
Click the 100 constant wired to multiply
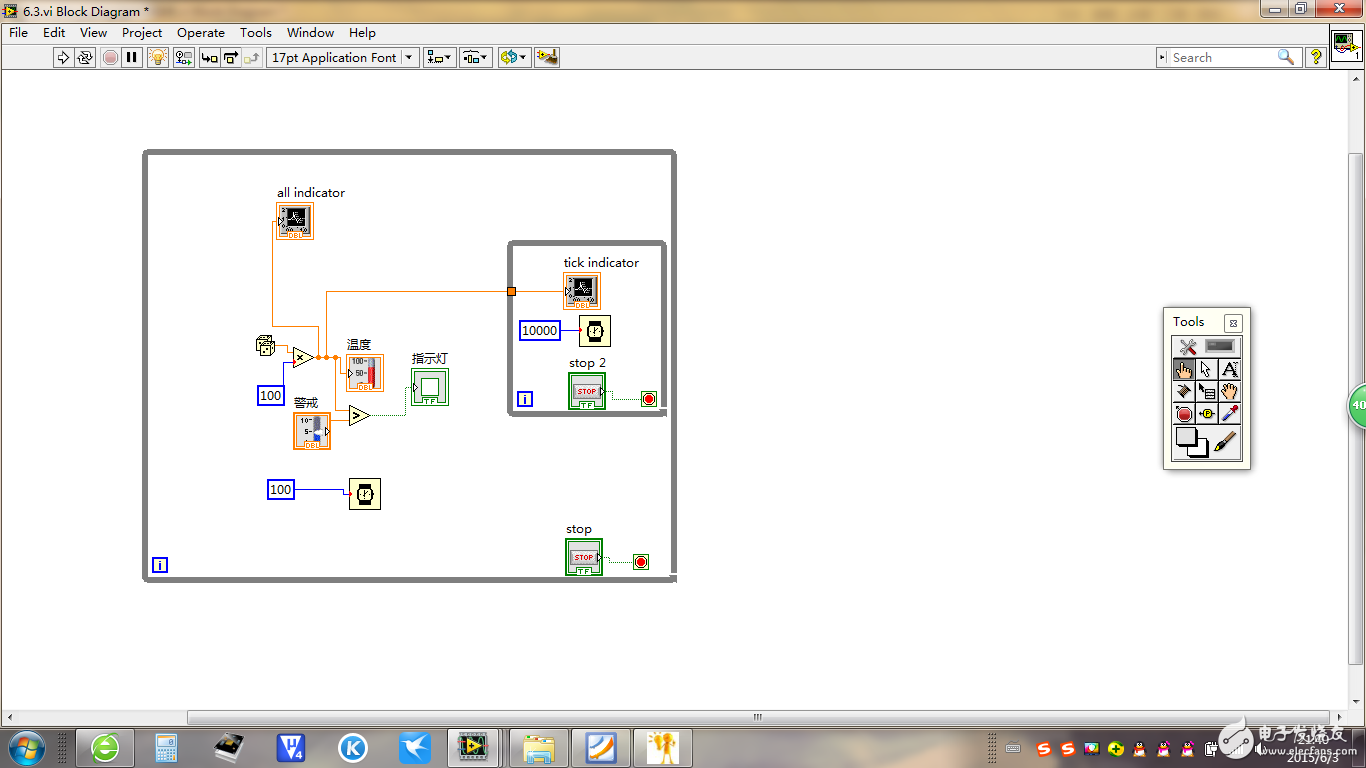coord(271,395)
